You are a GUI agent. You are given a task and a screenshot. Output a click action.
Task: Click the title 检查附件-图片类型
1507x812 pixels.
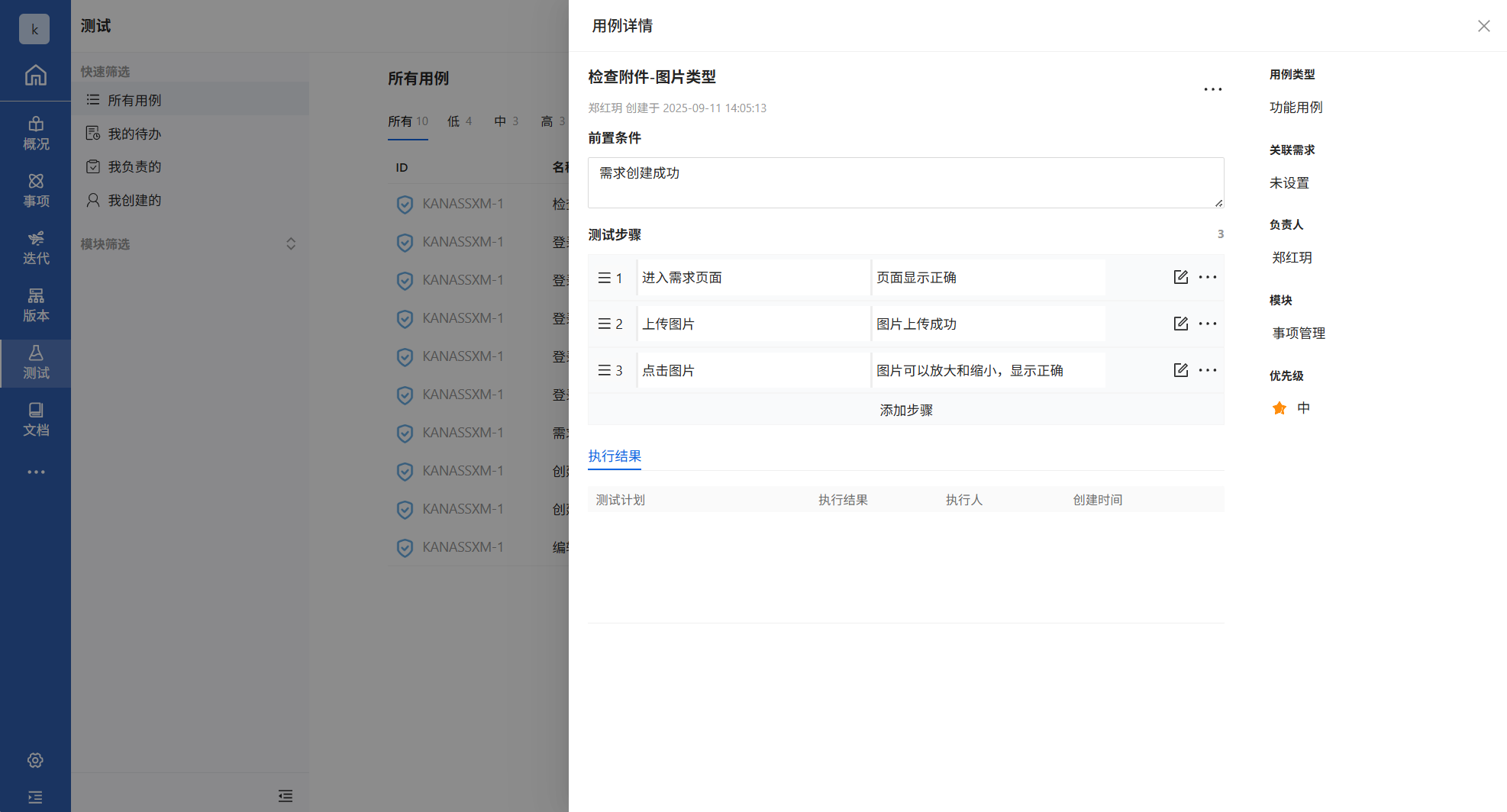click(652, 77)
